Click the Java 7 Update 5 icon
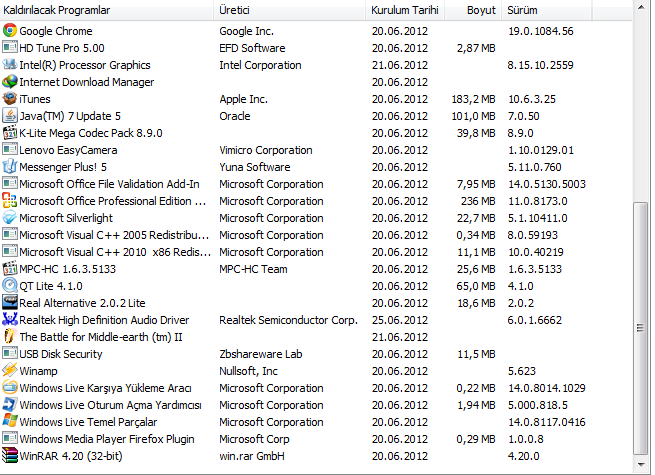This screenshot has height=475, width=655. coord(10,116)
